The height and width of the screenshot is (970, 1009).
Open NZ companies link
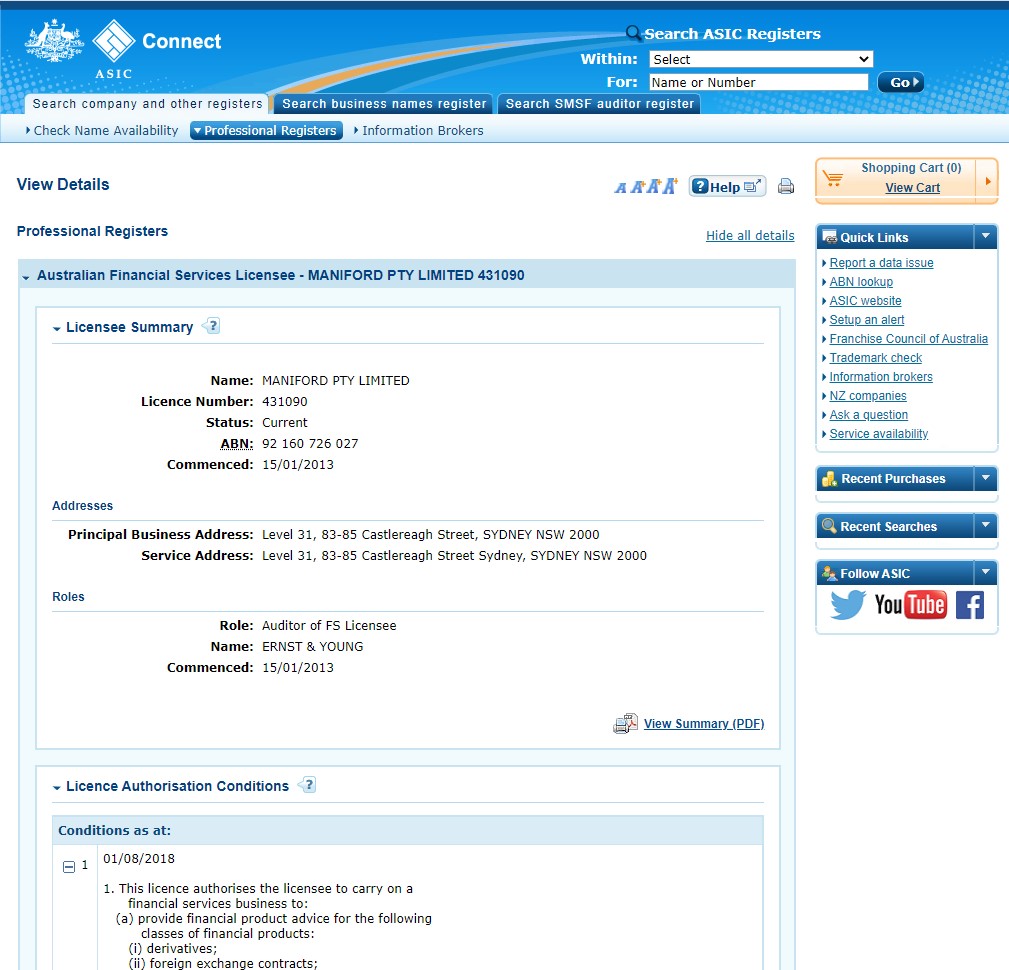click(x=867, y=396)
